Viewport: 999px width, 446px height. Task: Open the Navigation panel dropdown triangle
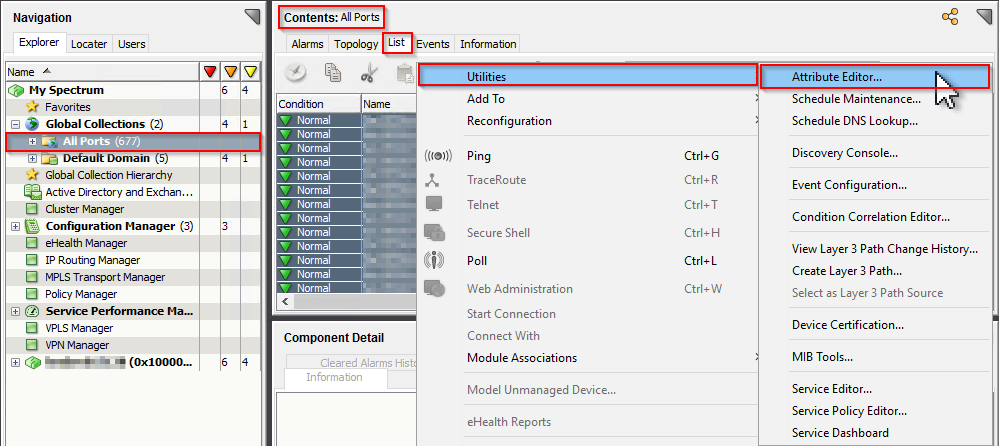click(x=252, y=16)
